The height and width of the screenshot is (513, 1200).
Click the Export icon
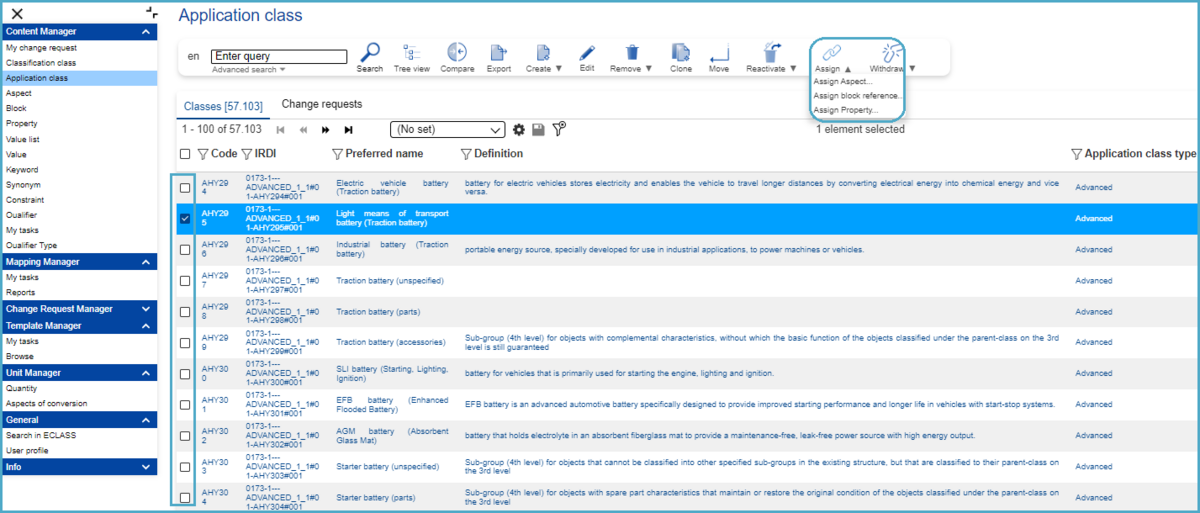(x=498, y=53)
